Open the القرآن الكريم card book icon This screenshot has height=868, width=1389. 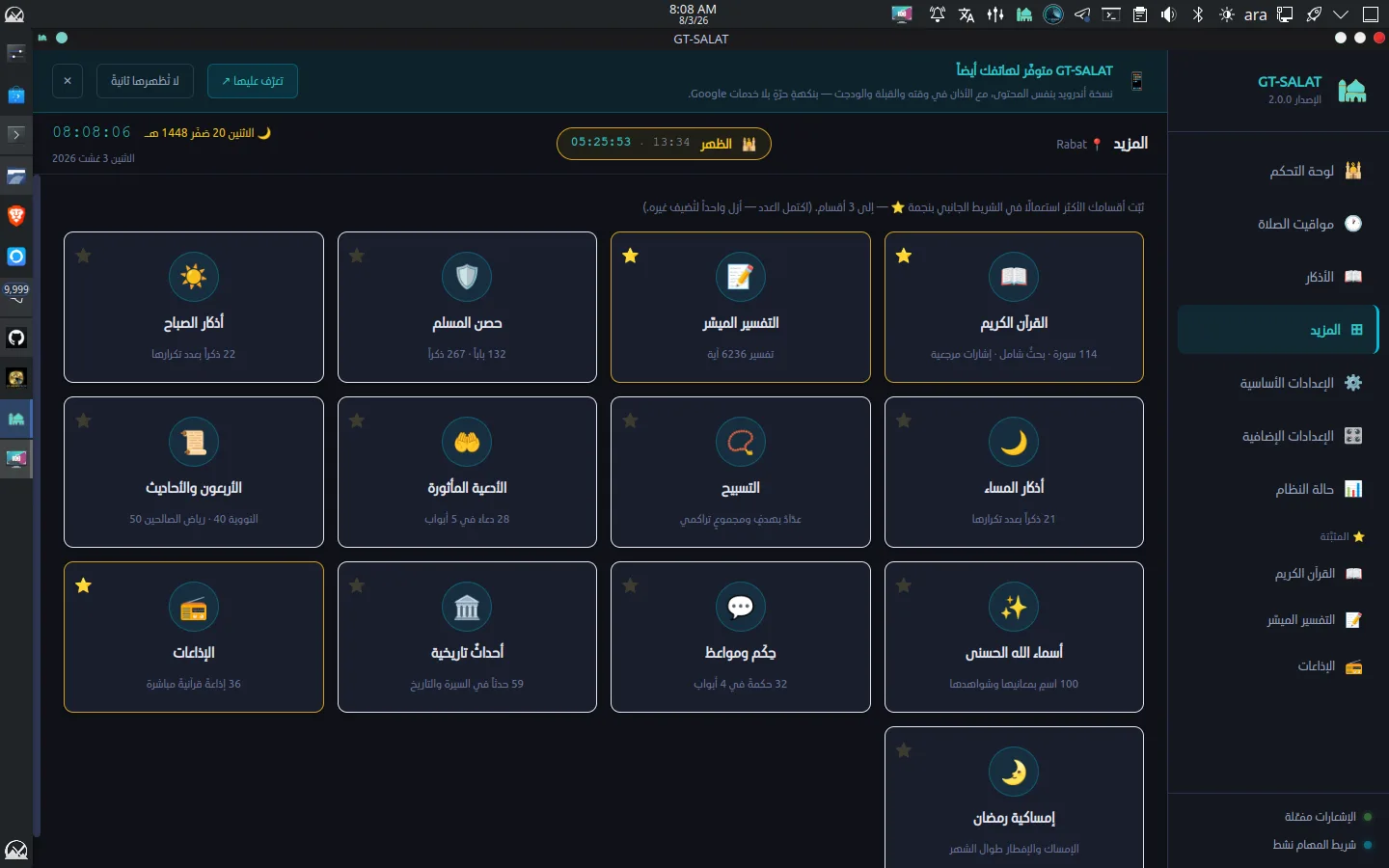tap(1014, 277)
